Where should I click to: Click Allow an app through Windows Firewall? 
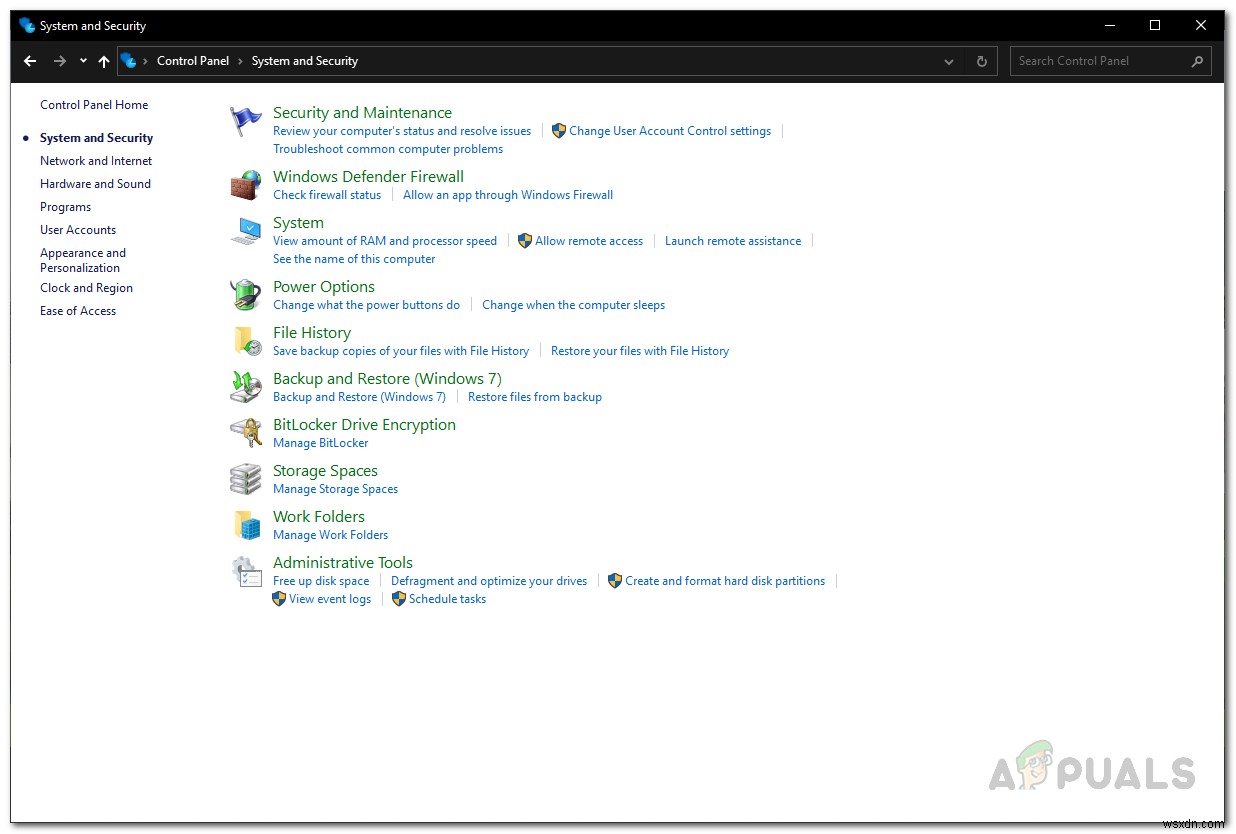508,195
